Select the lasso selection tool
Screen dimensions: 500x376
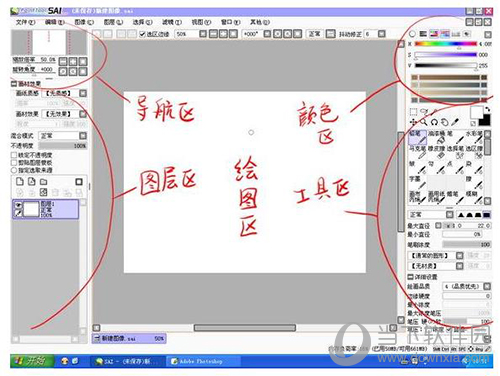pos(424,111)
